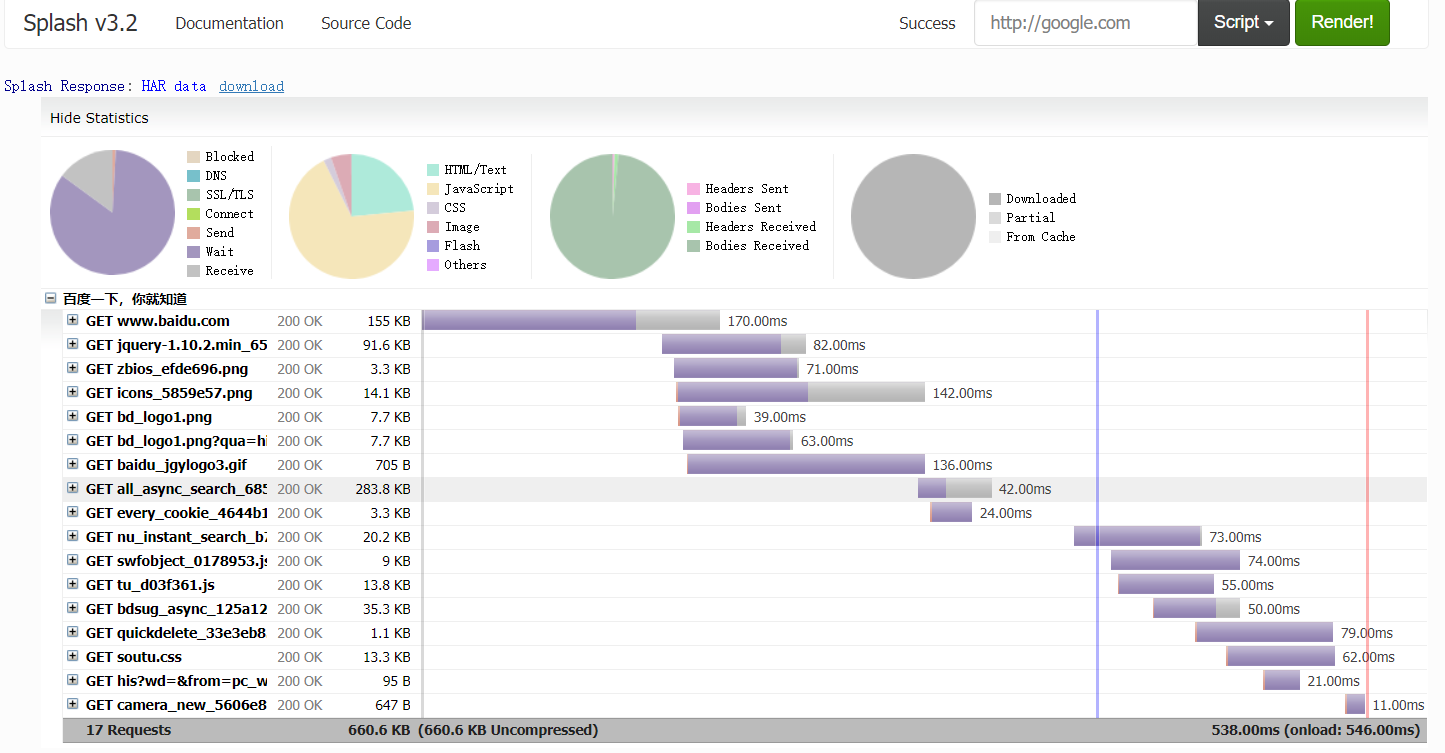This screenshot has width=1445, height=753.
Task: Click the baidu_jgylogo3.gif 136.00ms timing bar
Action: point(806,464)
